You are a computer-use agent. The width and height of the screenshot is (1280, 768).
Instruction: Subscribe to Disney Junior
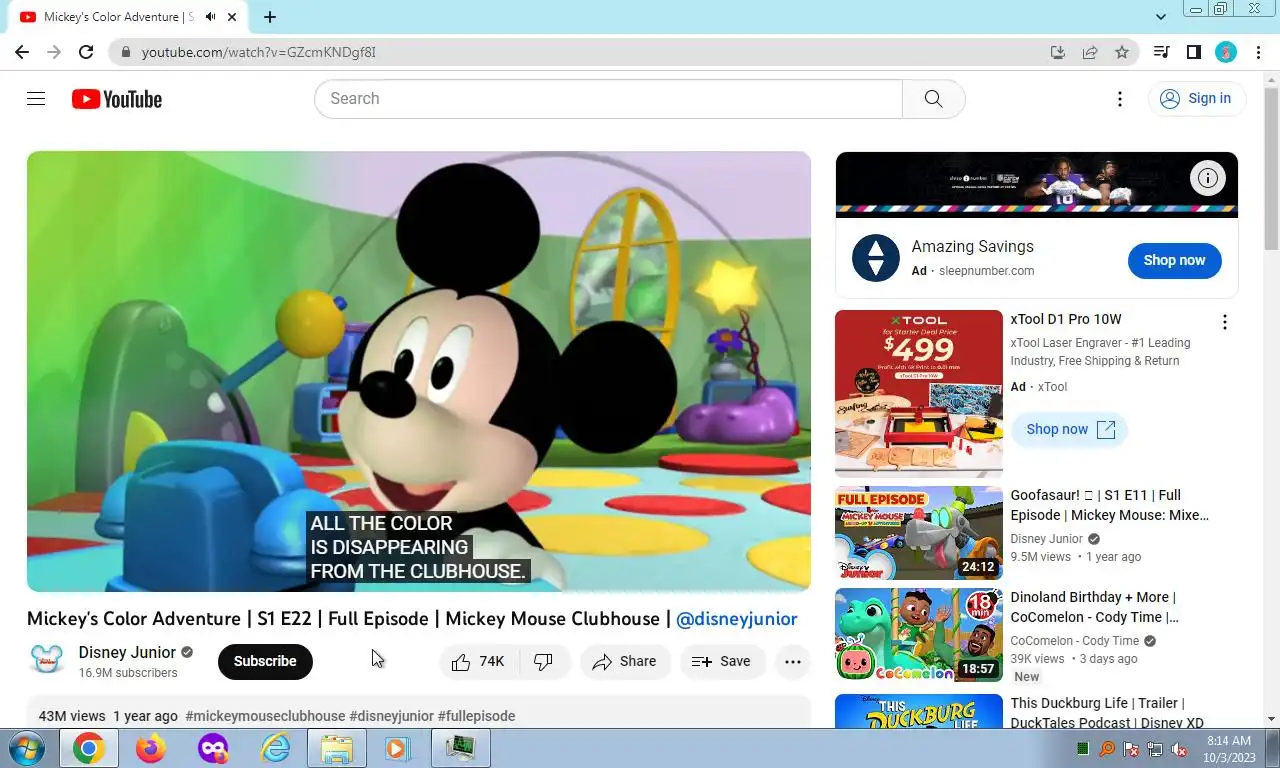(265, 661)
